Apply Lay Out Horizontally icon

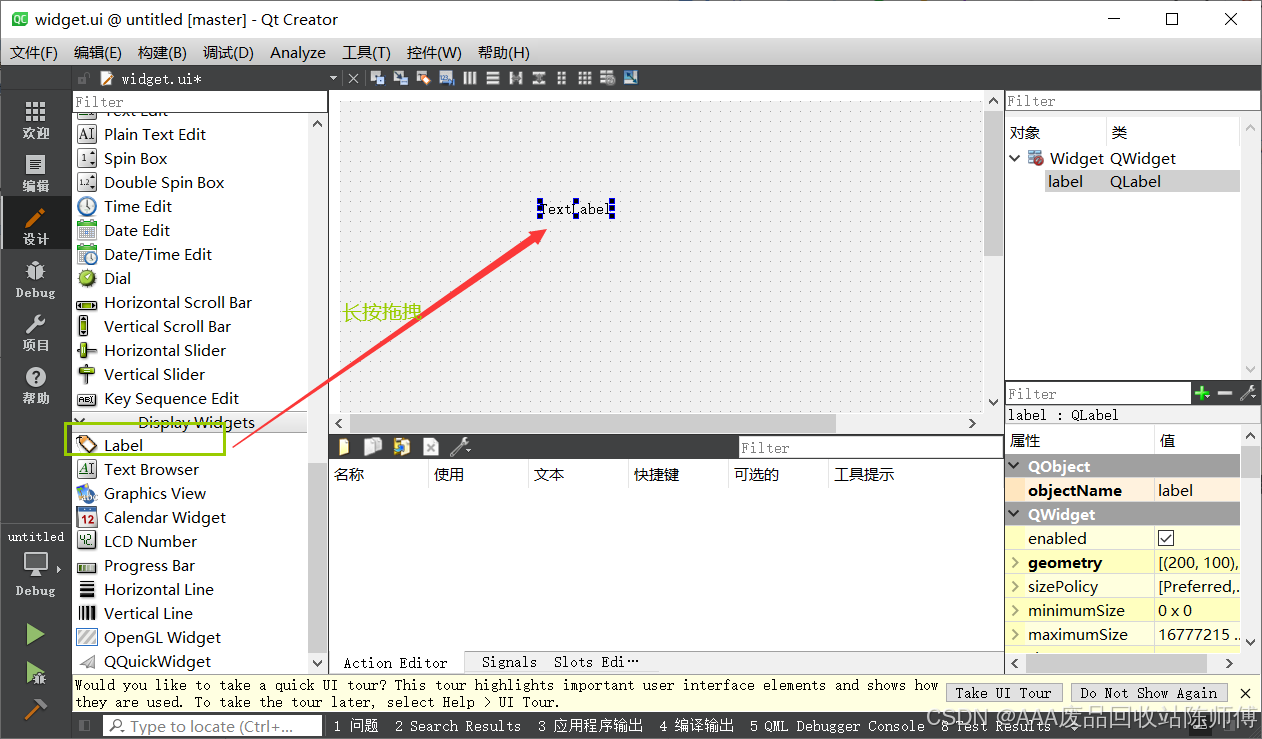pyautogui.click(x=470, y=78)
